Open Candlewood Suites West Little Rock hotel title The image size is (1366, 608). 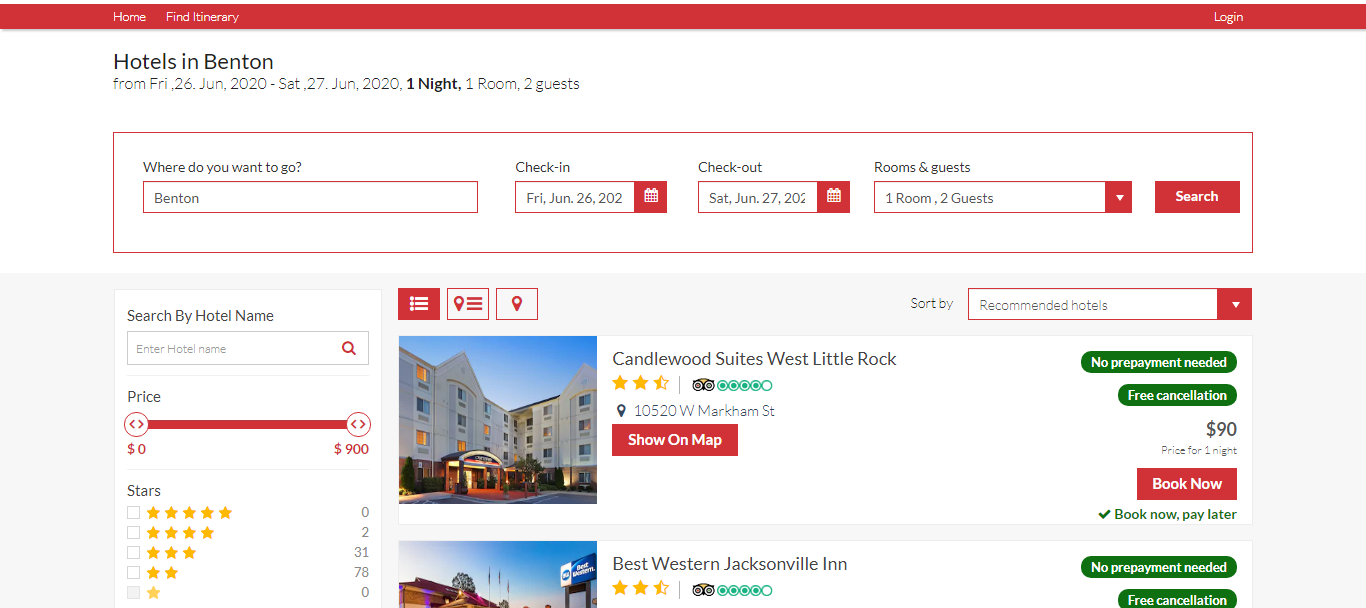[x=754, y=359]
